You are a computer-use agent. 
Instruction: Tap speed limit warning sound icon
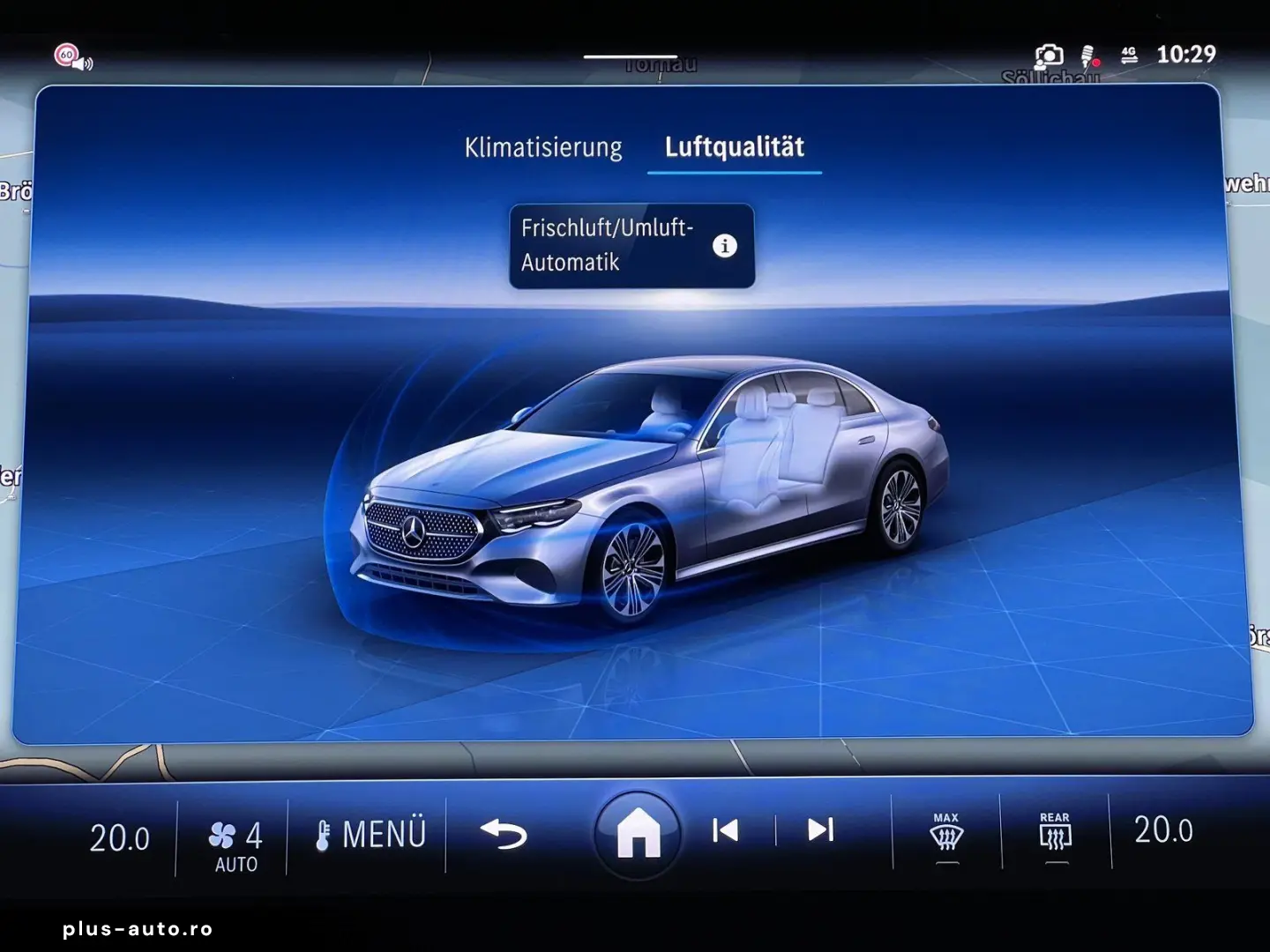[73, 57]
